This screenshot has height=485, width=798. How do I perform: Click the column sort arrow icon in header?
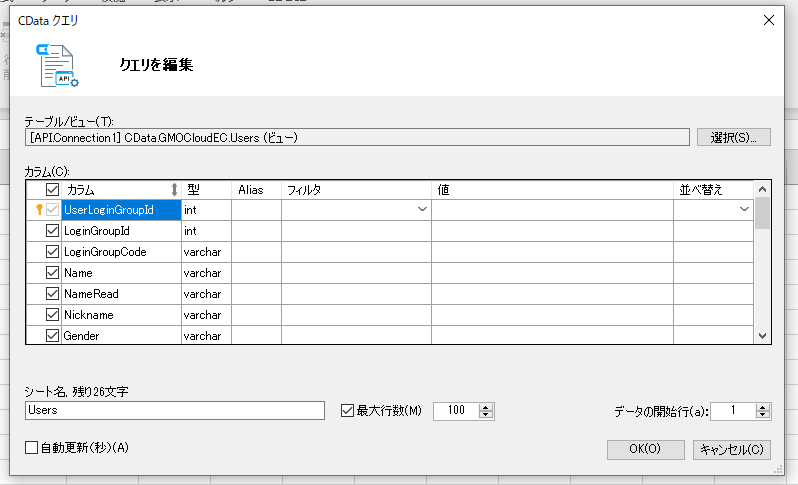click(174, 190)
